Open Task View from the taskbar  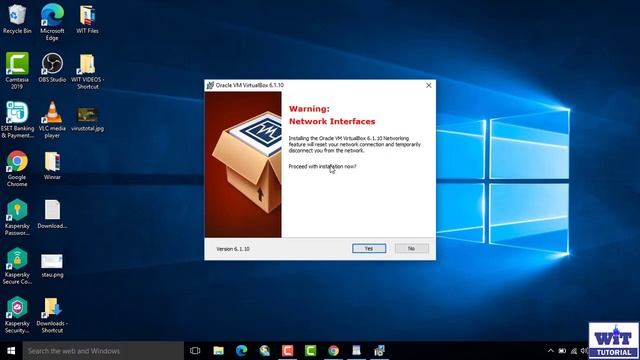[195, 351]
